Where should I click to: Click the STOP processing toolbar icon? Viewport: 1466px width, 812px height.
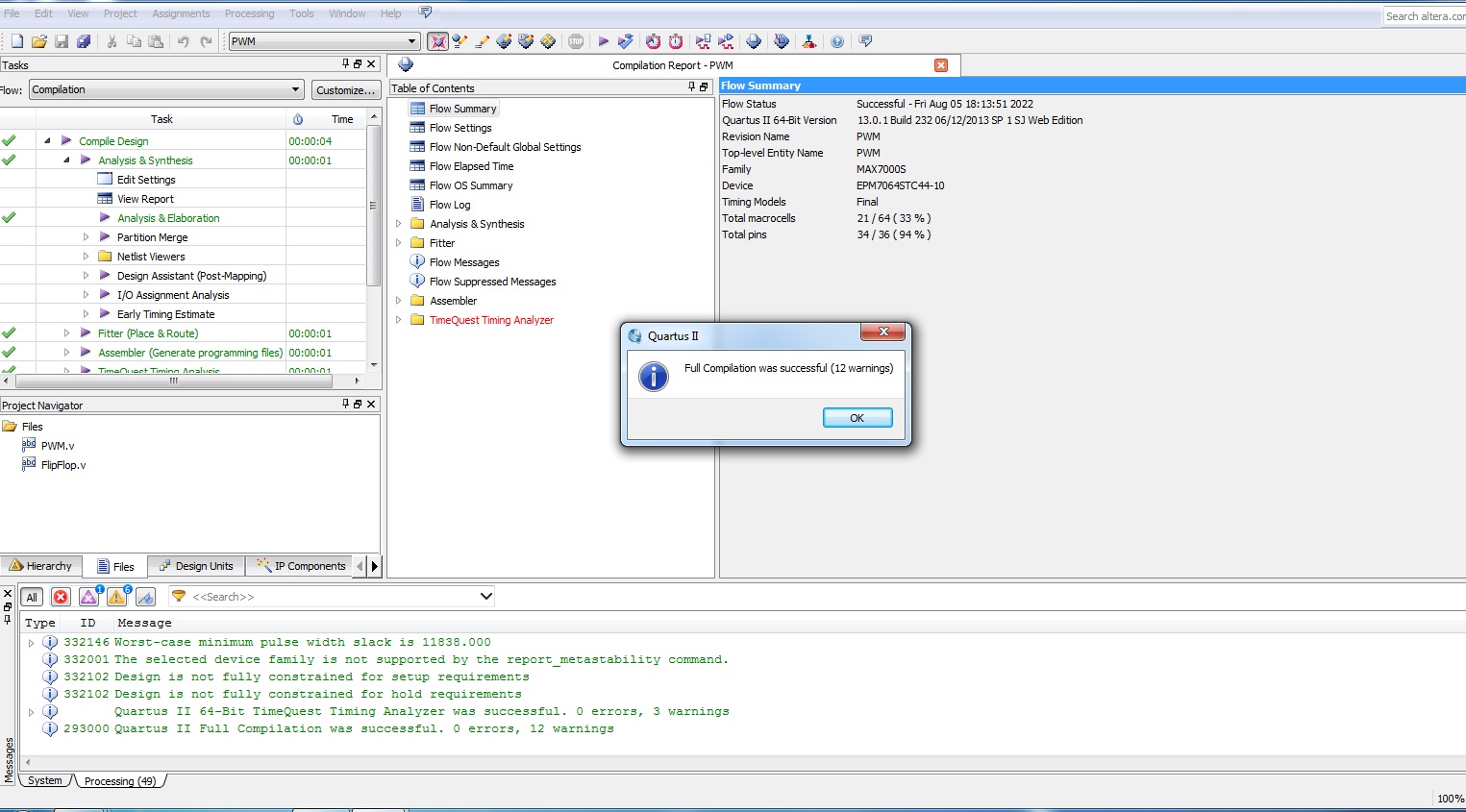576,41
